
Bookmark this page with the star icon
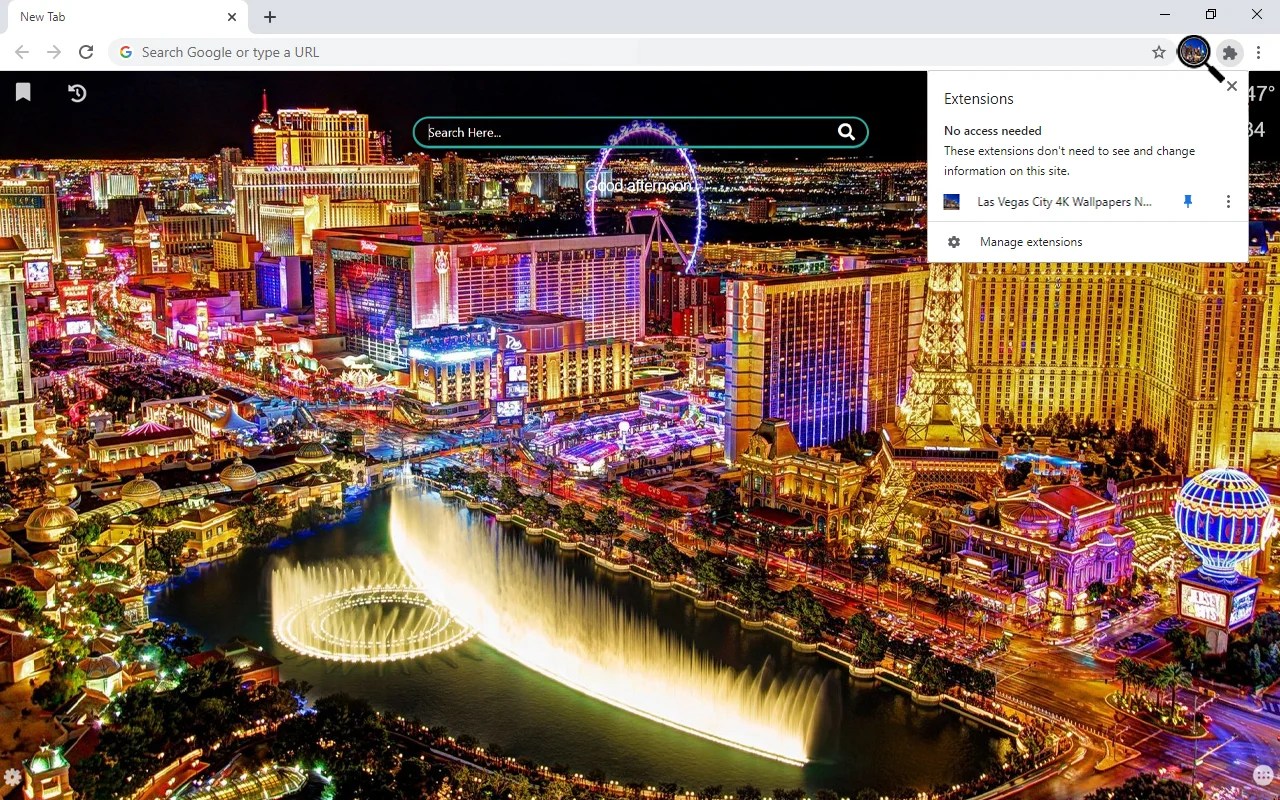(1157, 52)
